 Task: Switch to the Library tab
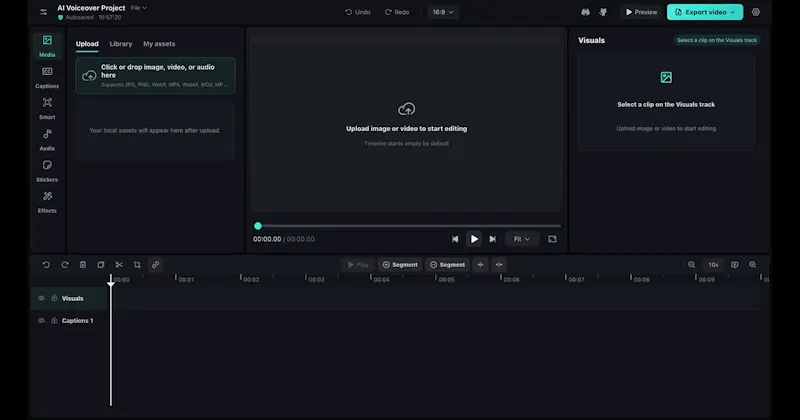click(121, 44)
